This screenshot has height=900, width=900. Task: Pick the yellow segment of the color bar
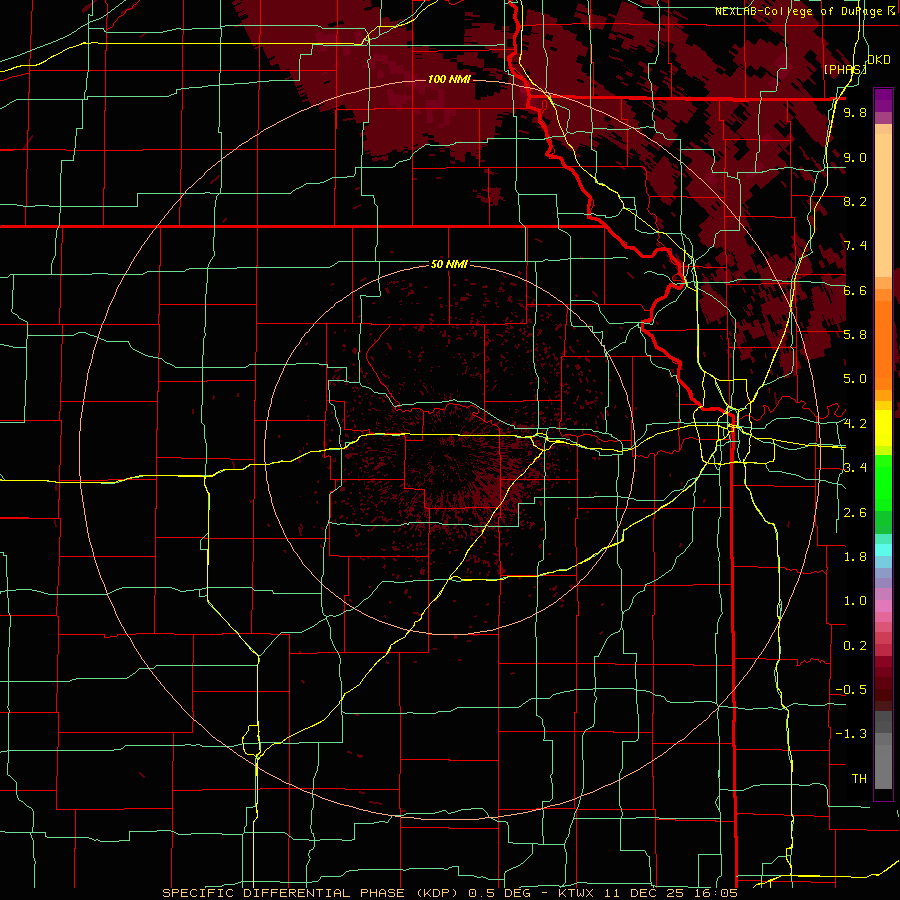click(x=883, y=428)
